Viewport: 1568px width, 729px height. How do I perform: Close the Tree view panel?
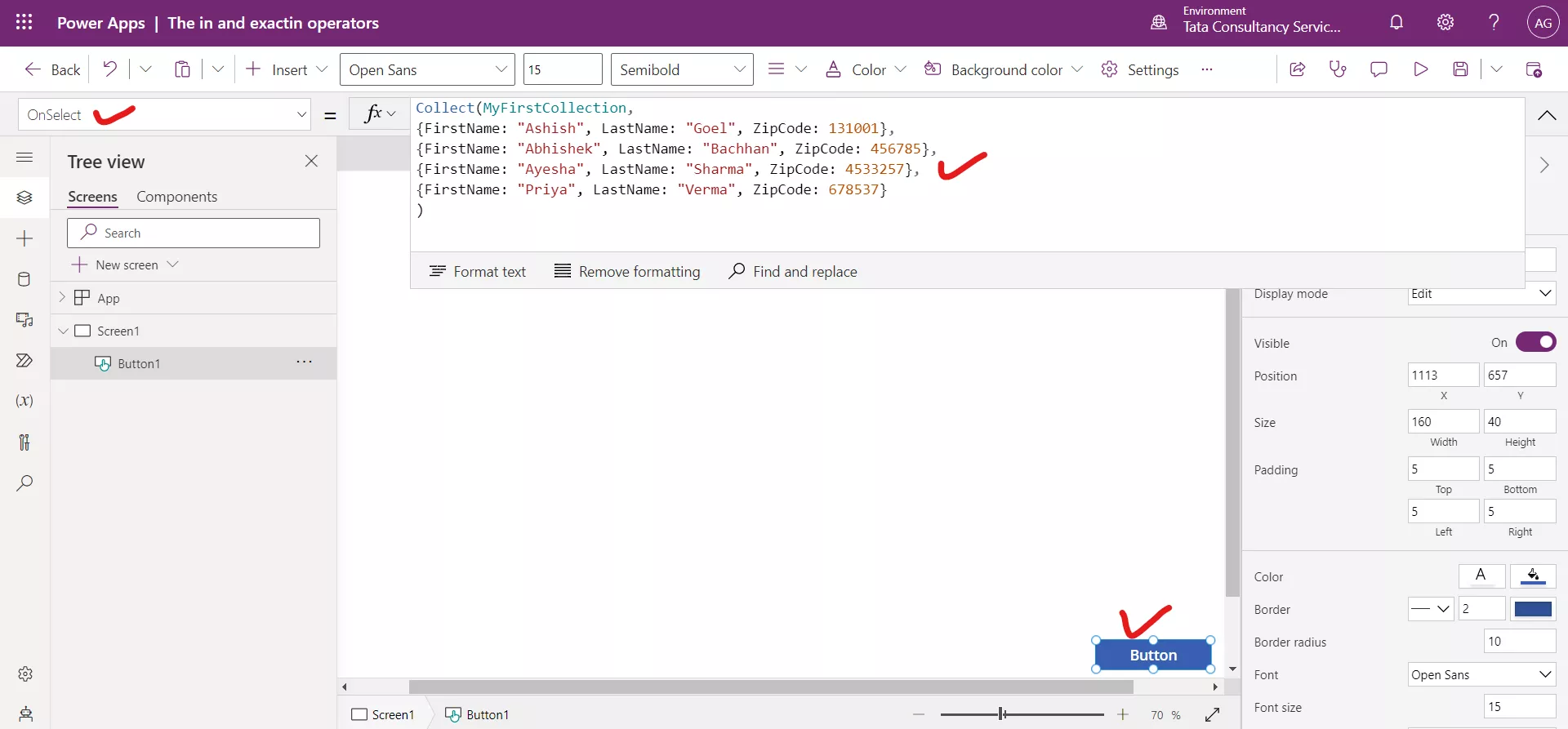pyautogui.click(x=311, y=161)
